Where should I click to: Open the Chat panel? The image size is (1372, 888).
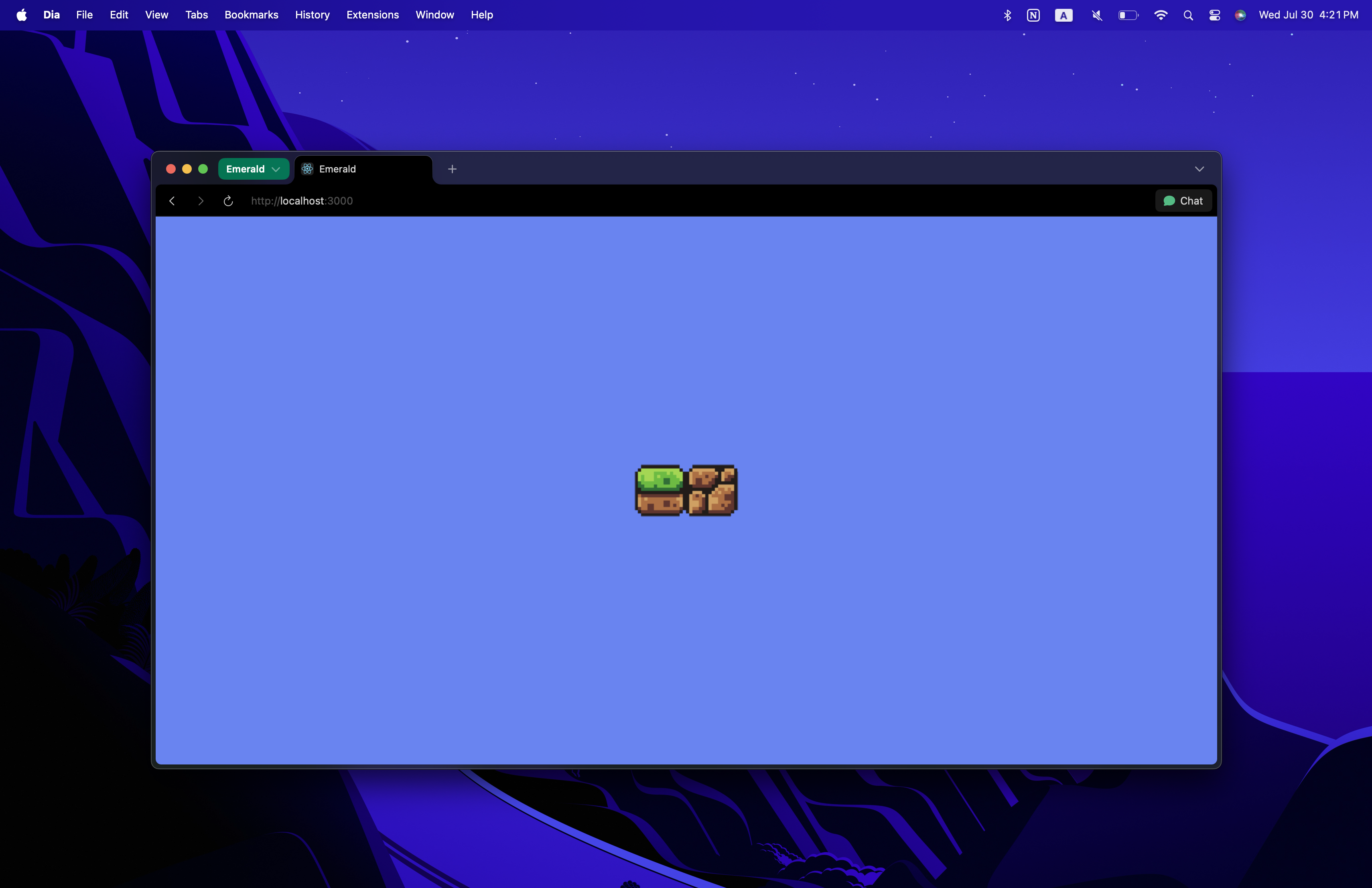tap(1183, 201)
